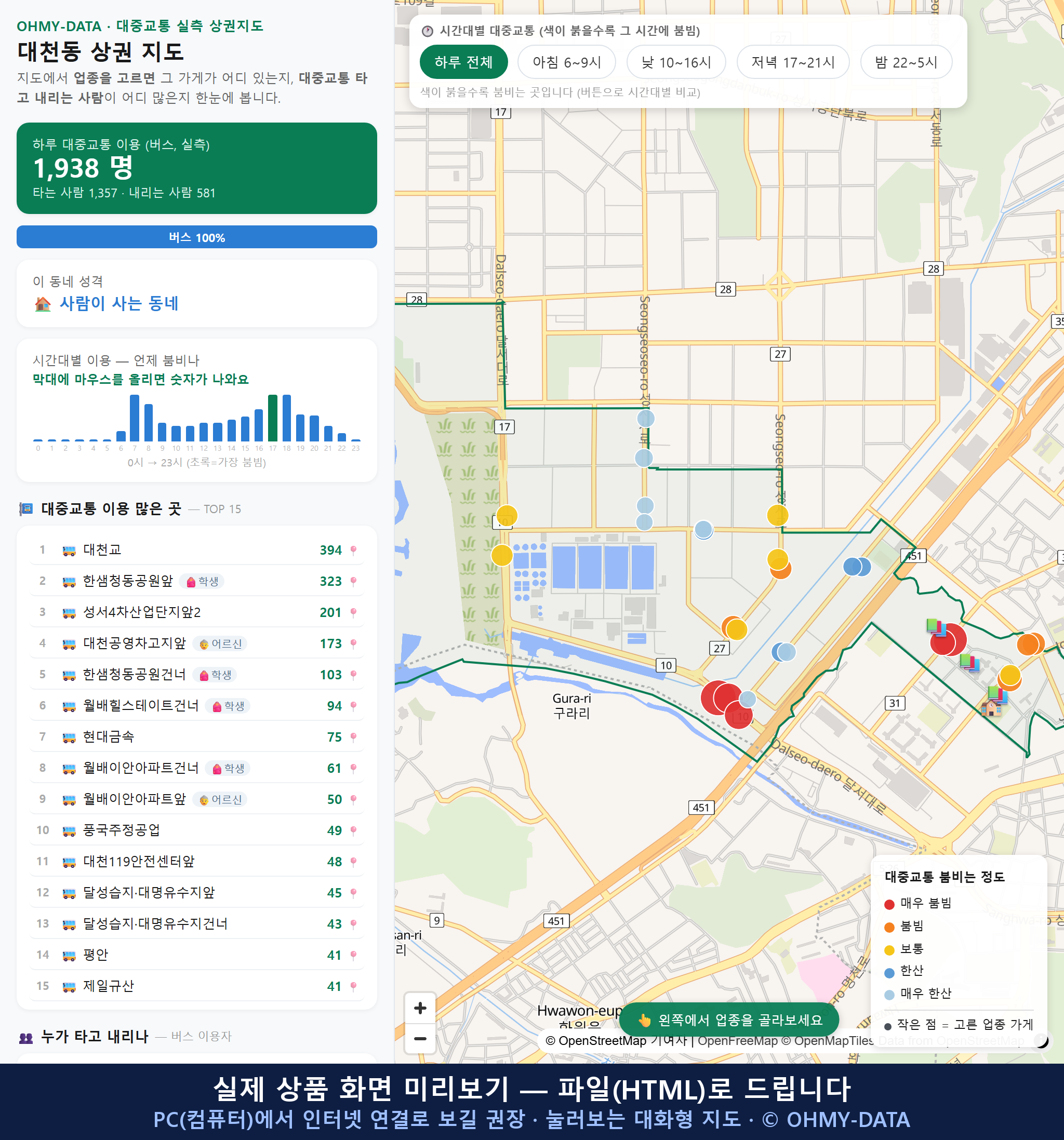Click the orange 붐빔 legend dot
The height and width of the screenshot is (1140, 1064).
[889, 927]
